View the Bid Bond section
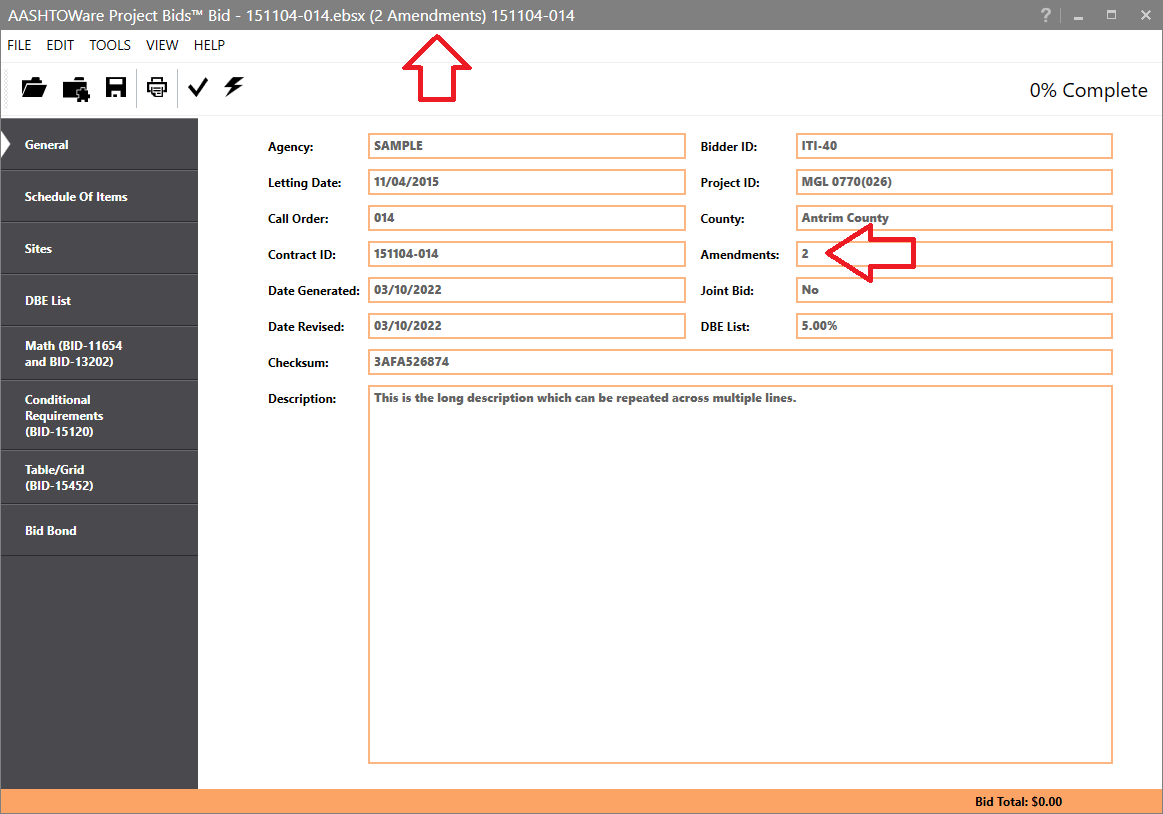The width and height of the screenshot is (1163, 814). [50, 530]
